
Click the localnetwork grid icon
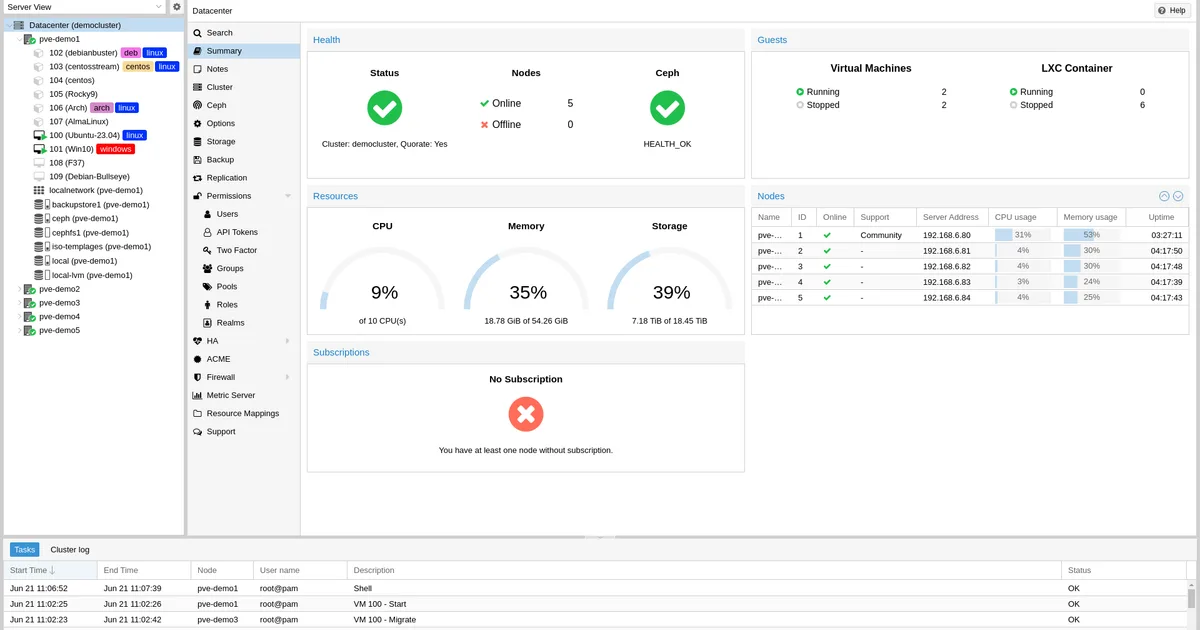(x=40, y=190)
